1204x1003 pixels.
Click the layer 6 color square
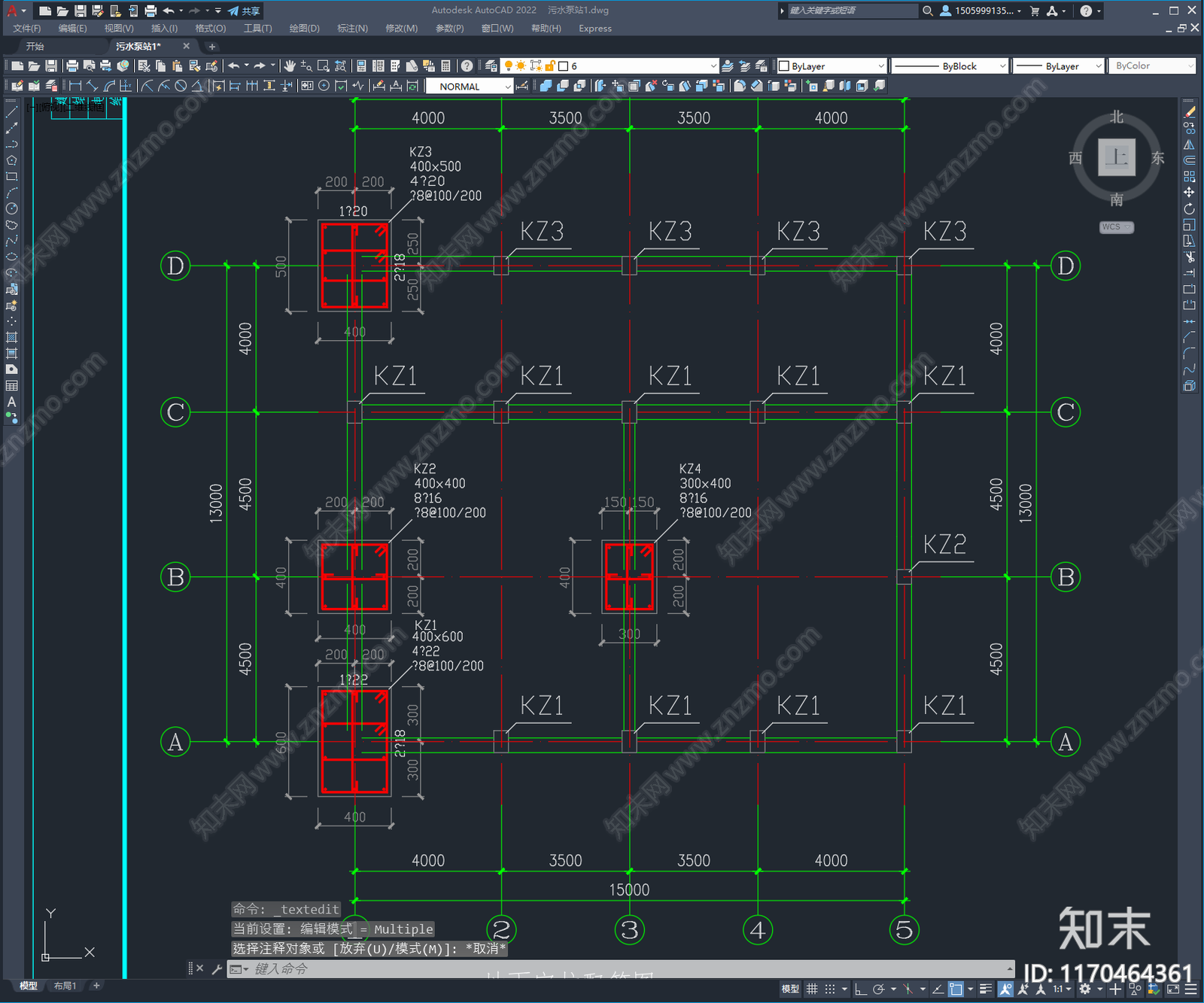click(563, 66)
